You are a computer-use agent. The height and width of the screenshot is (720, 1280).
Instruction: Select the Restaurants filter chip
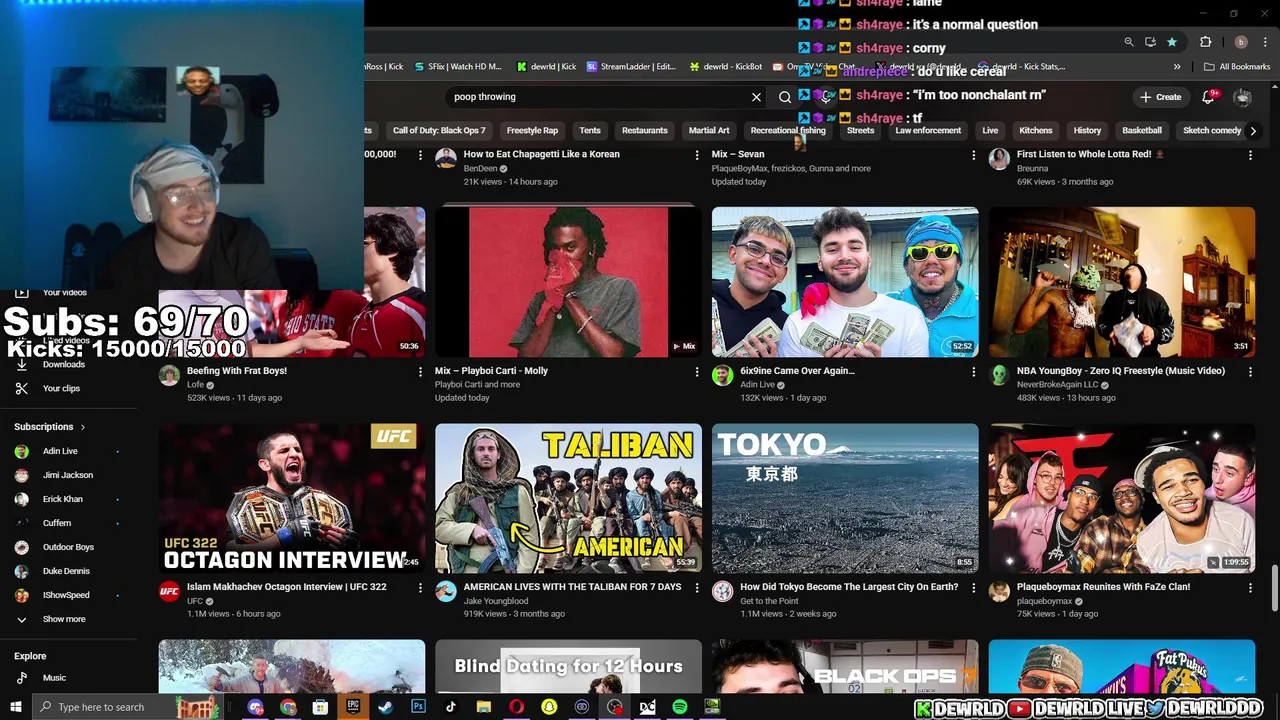(644, 130)
